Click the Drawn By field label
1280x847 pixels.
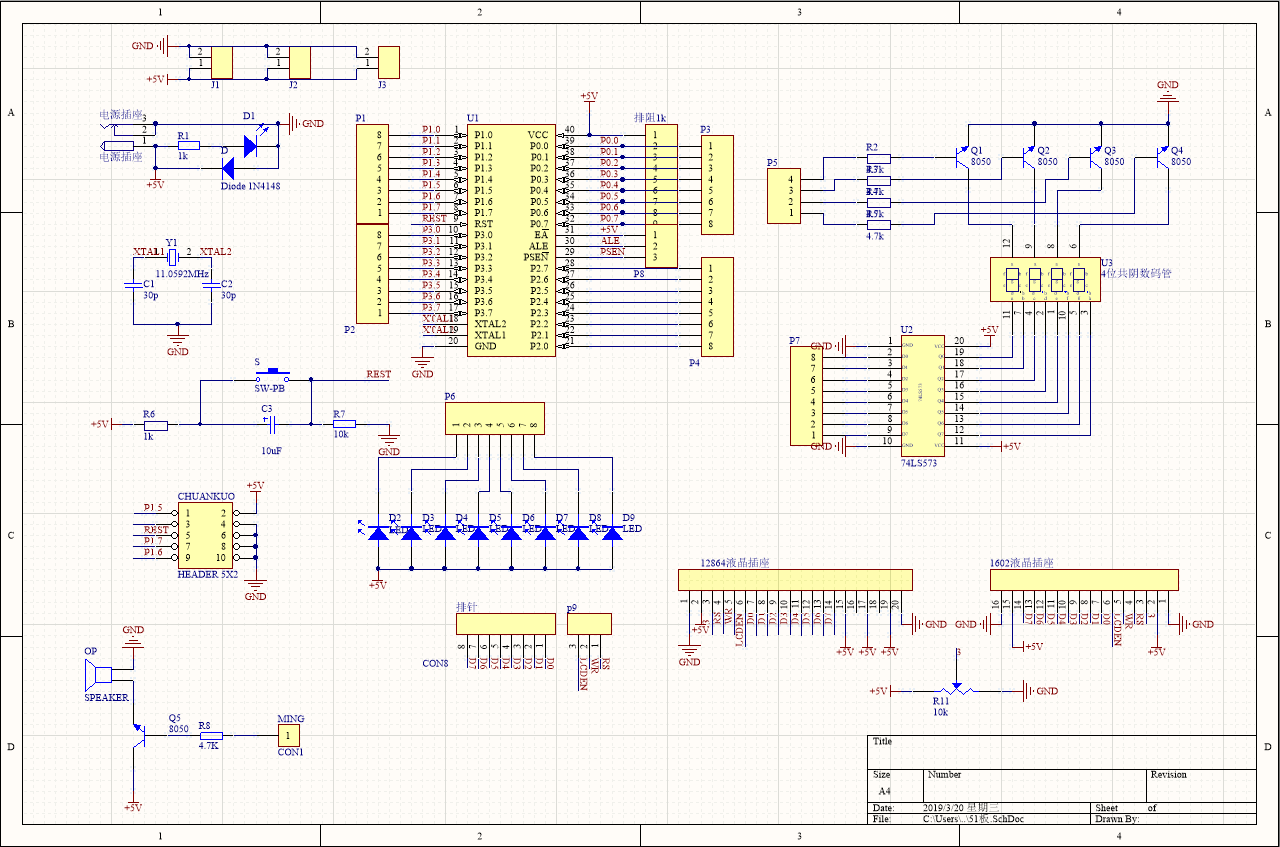point(1117,819)
